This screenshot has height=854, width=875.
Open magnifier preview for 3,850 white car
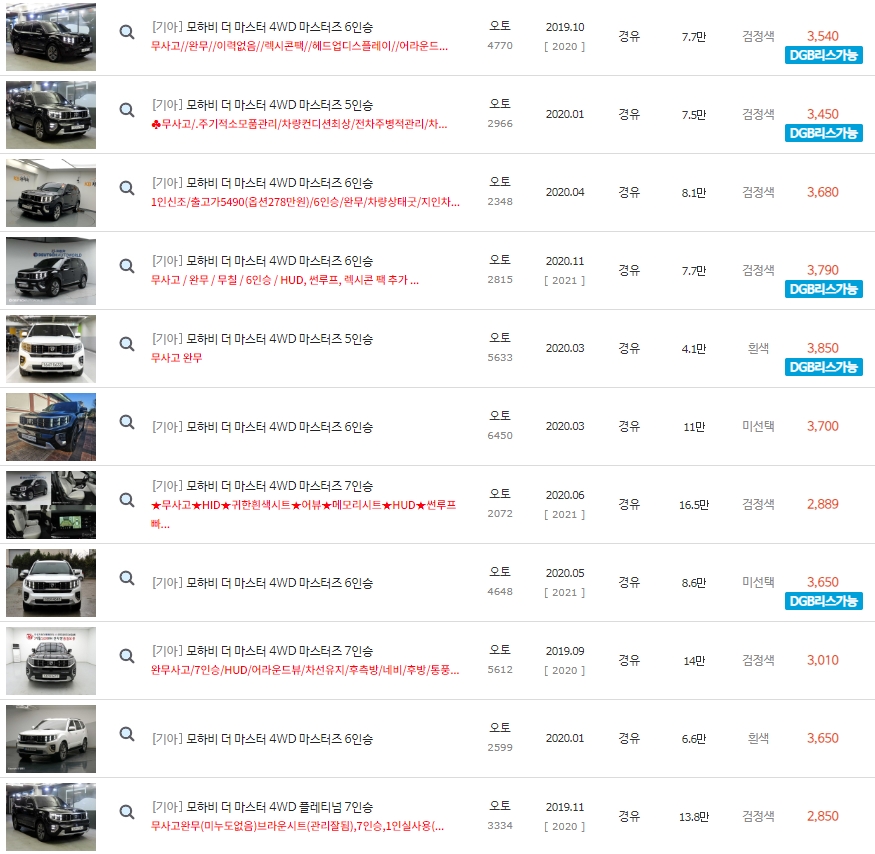click(127, 344)
